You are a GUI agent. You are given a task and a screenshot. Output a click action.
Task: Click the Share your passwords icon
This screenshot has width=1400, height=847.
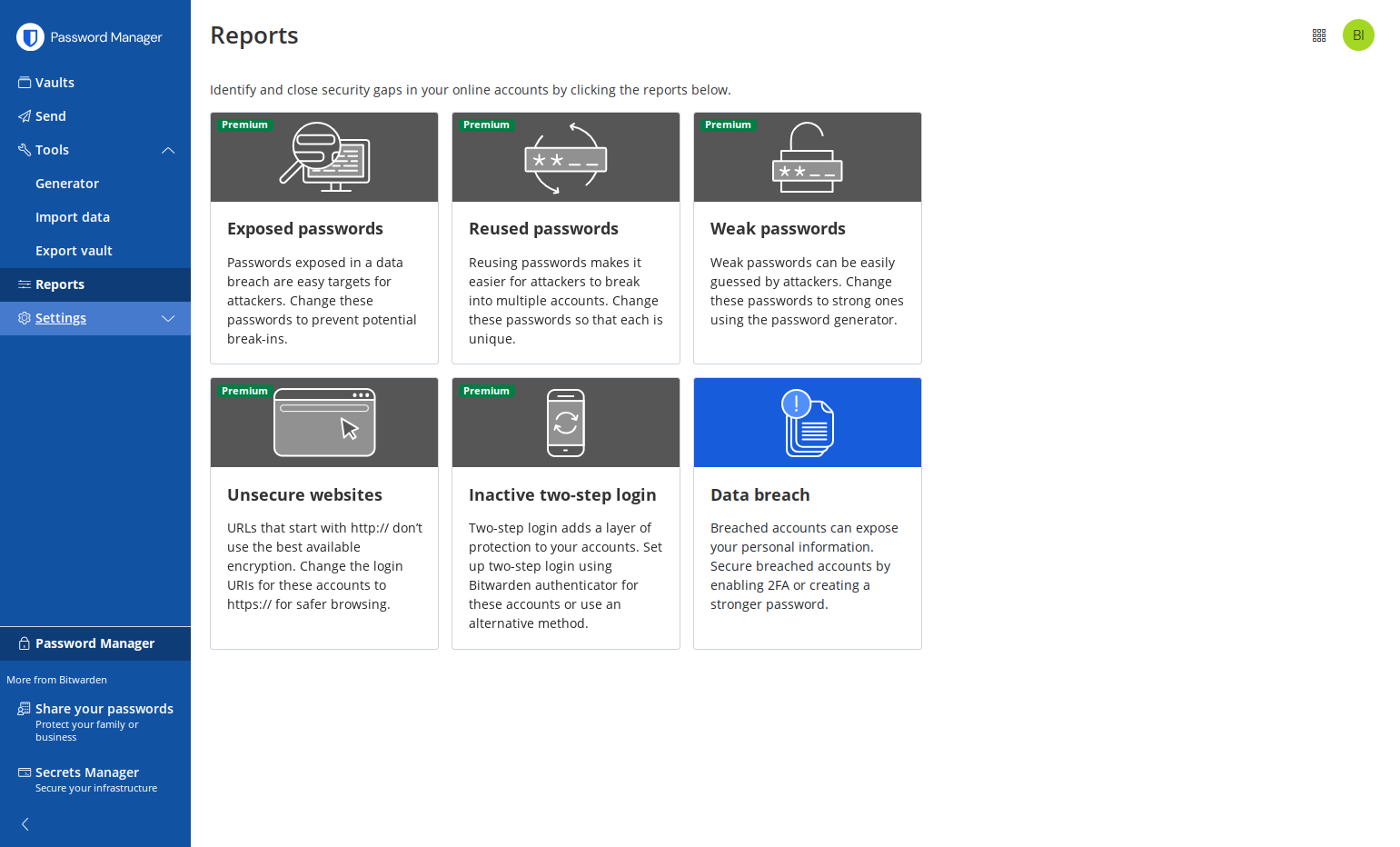point(25,709)
